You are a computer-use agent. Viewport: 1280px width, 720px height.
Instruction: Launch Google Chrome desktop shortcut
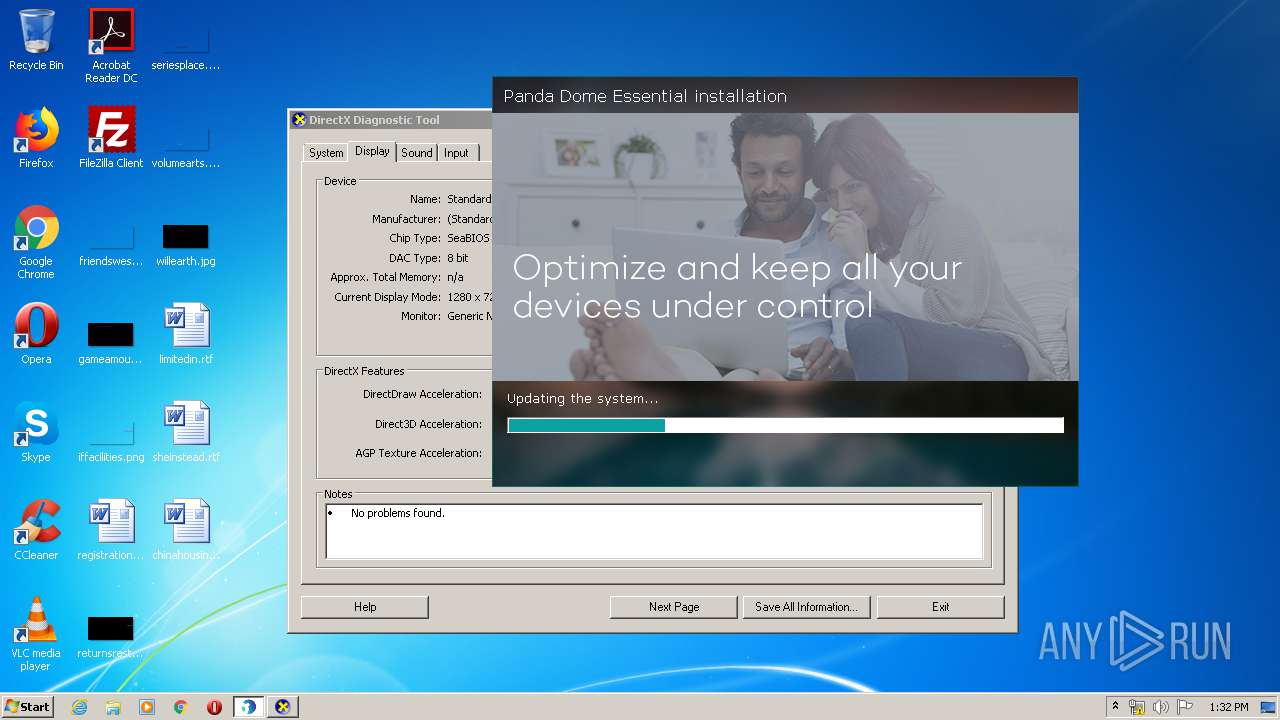coord(36,242)
